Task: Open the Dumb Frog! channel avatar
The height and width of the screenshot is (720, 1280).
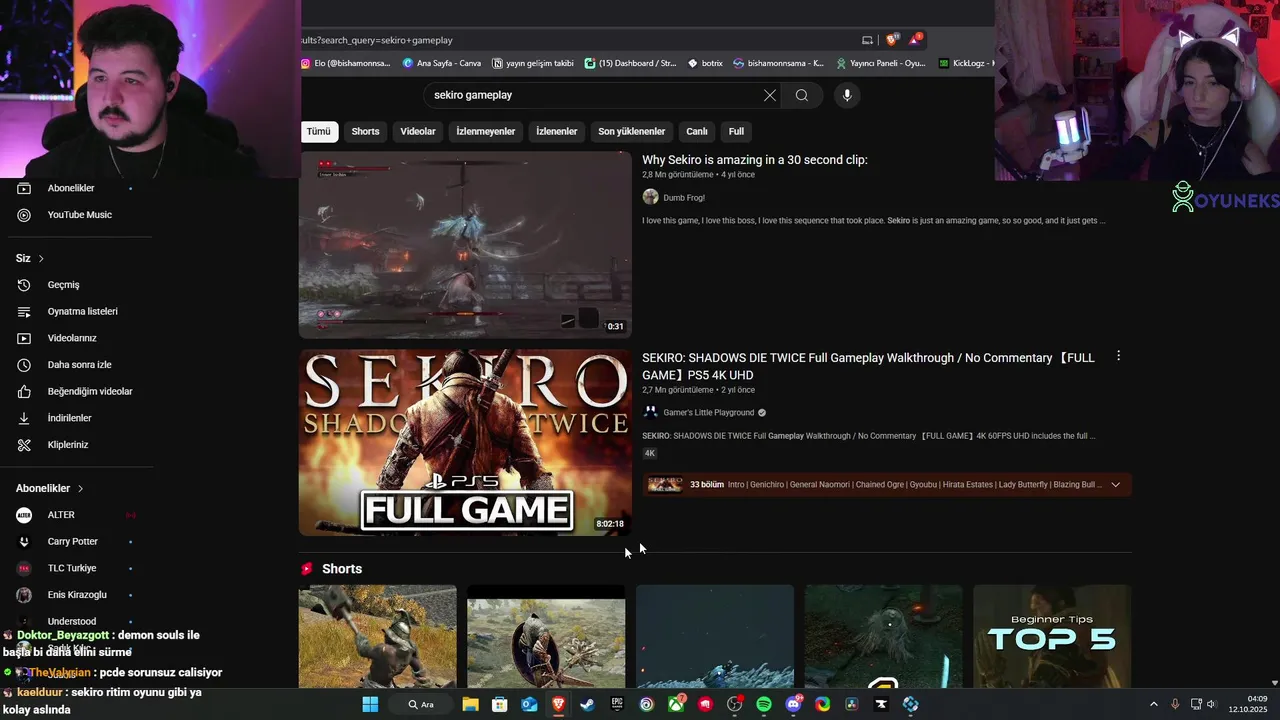Action: click(650, 197)
